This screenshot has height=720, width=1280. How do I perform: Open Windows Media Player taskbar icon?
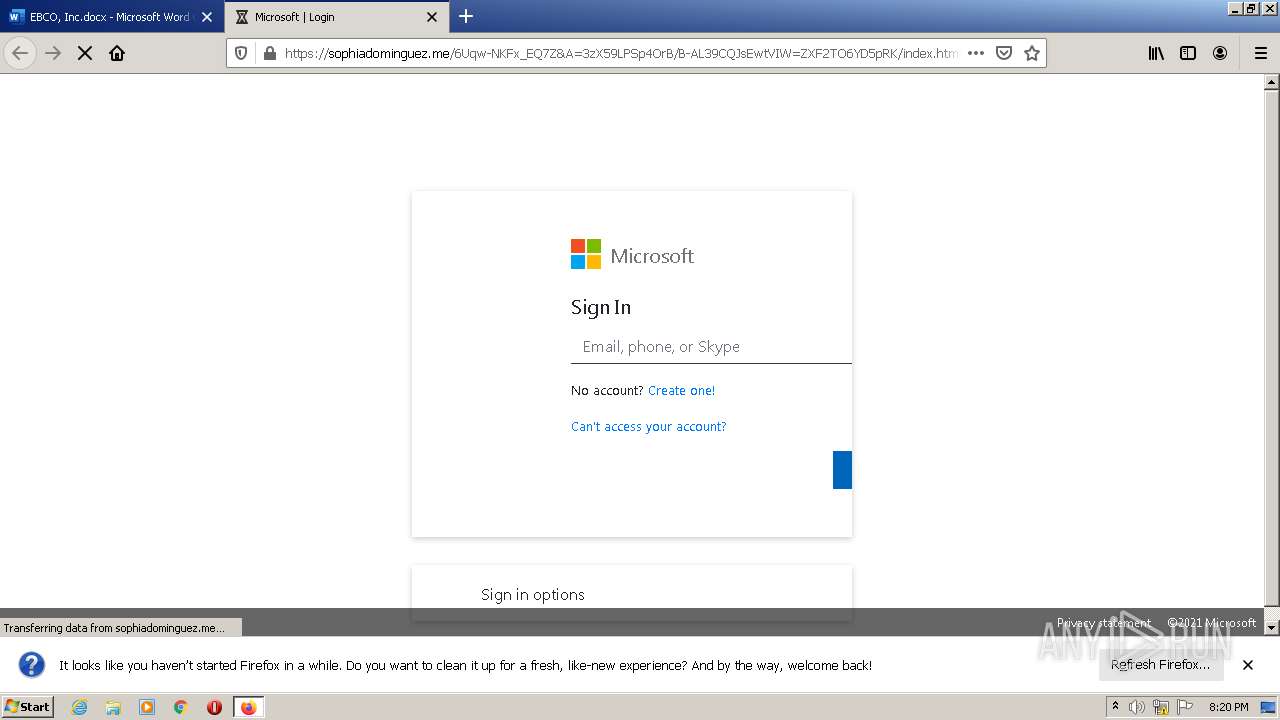(147, 707)
